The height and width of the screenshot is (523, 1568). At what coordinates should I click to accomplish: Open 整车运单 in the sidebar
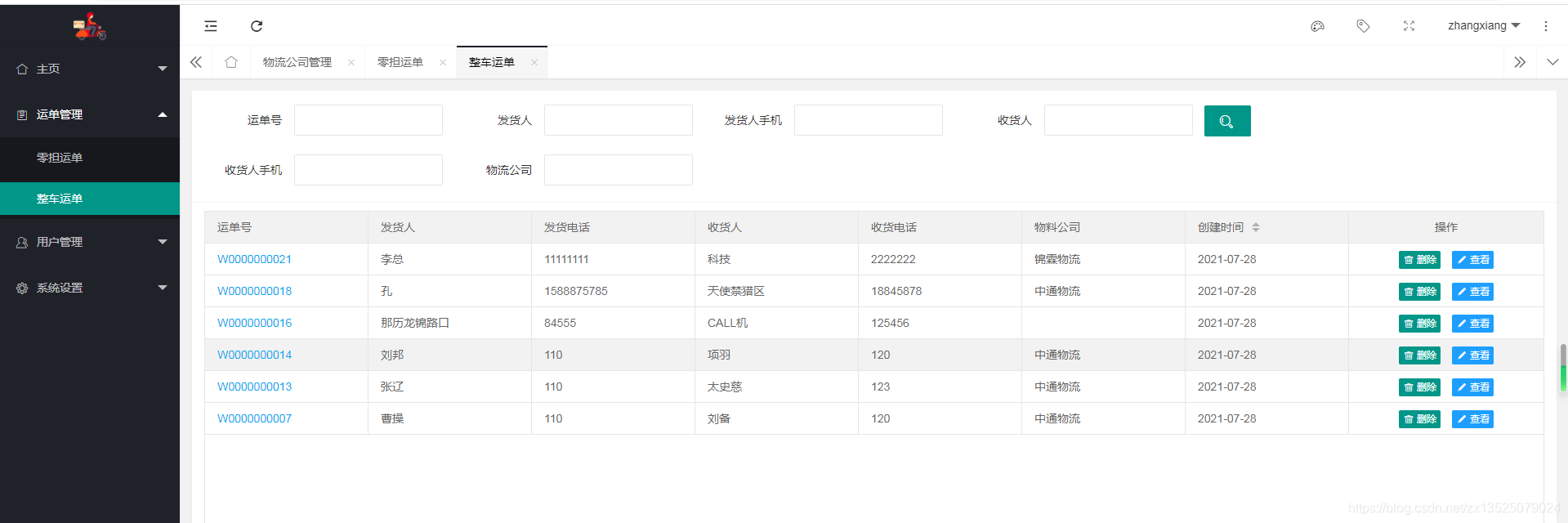point(90,199)
